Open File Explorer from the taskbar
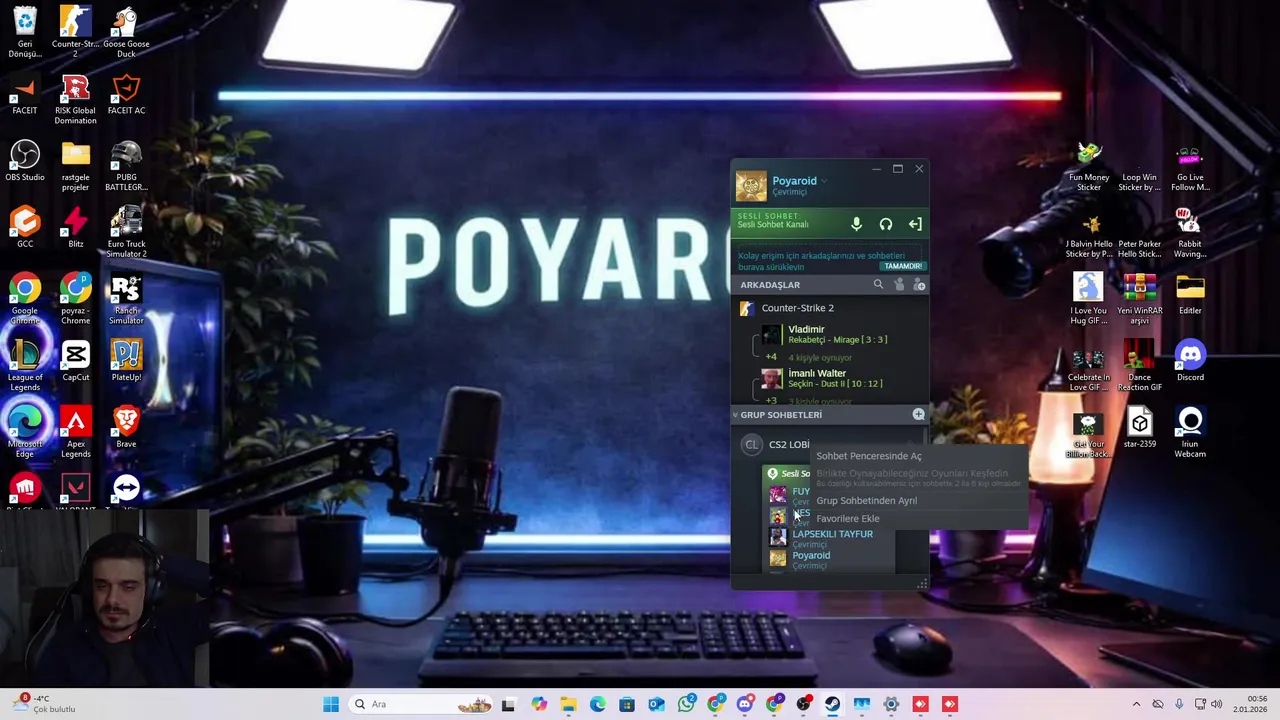This screenshot has height=720, width=1280. [x=568, y=704]
